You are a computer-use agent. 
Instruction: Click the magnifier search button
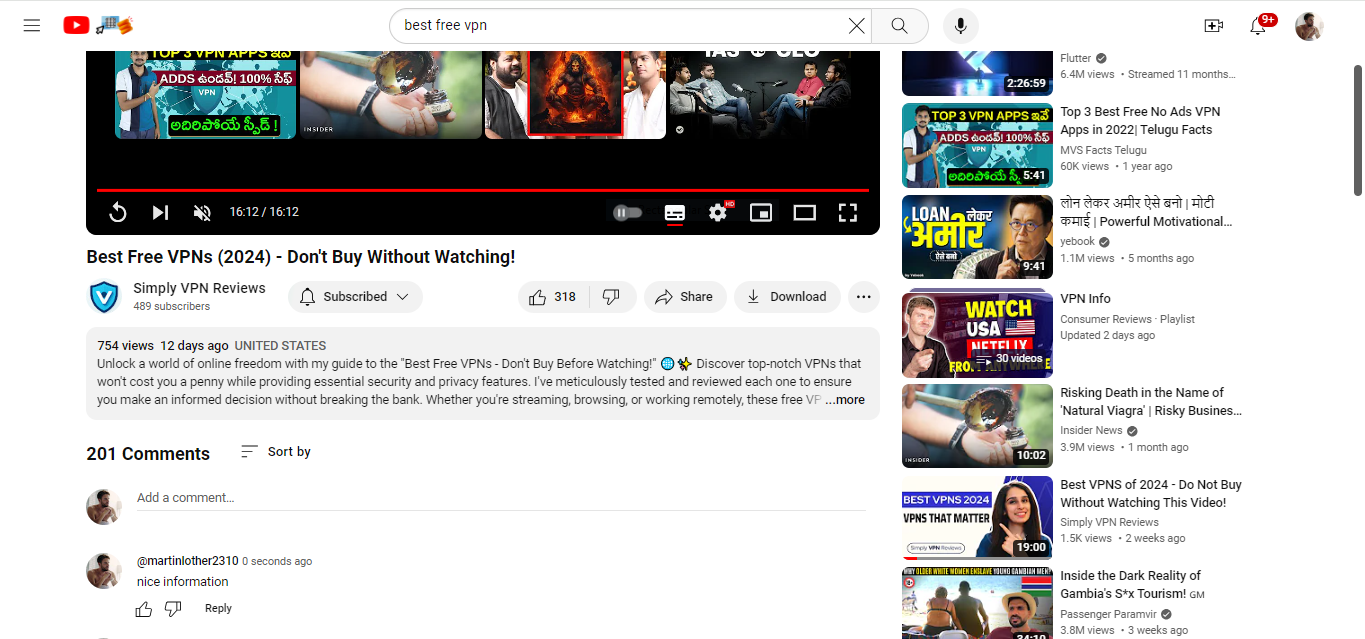tap(900, 25)
